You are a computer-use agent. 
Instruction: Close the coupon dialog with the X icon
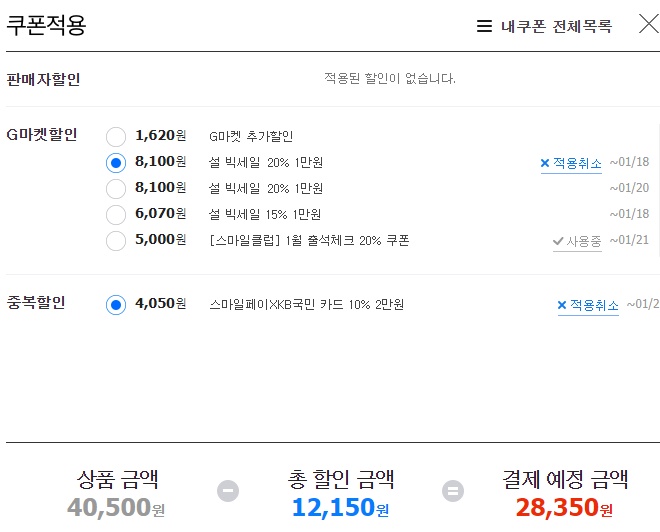tap(649, 24)
